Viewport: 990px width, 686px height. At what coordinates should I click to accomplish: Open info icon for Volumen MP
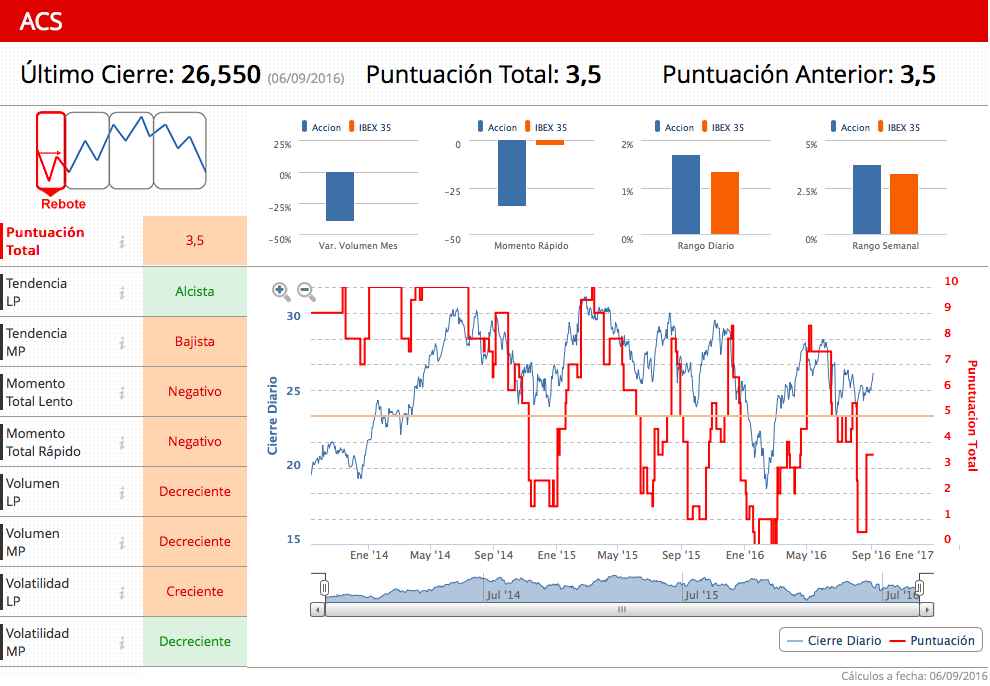(122, 542)
